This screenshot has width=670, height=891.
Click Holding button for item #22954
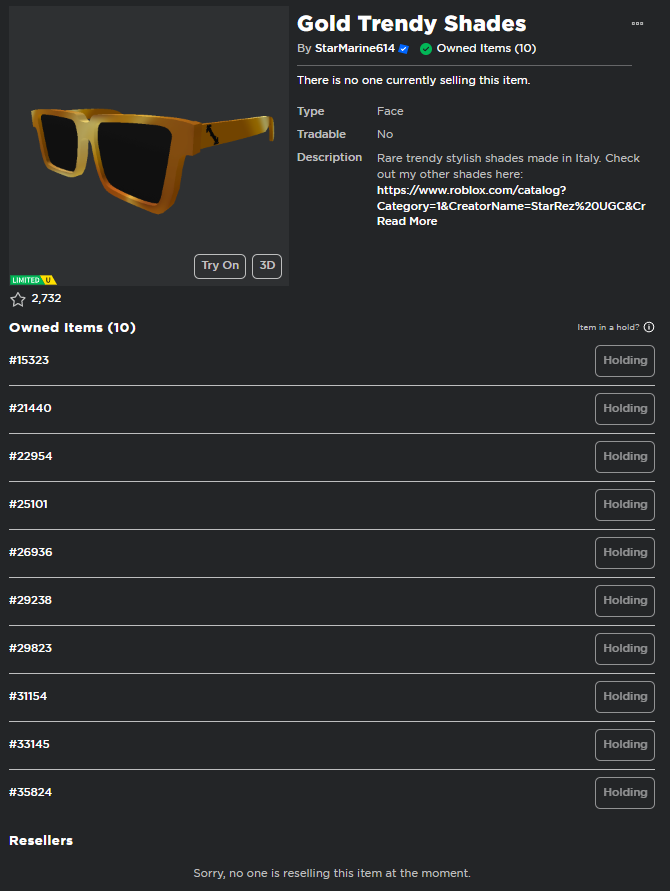(x=625, y=457)
